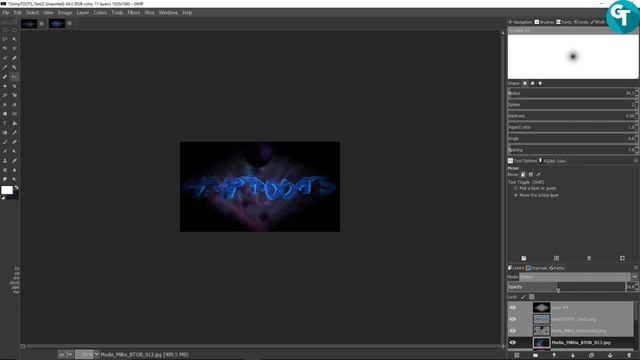Set Move mode to layer icon
This screenshot has width=640, height=360.
(x=523, y=175)
